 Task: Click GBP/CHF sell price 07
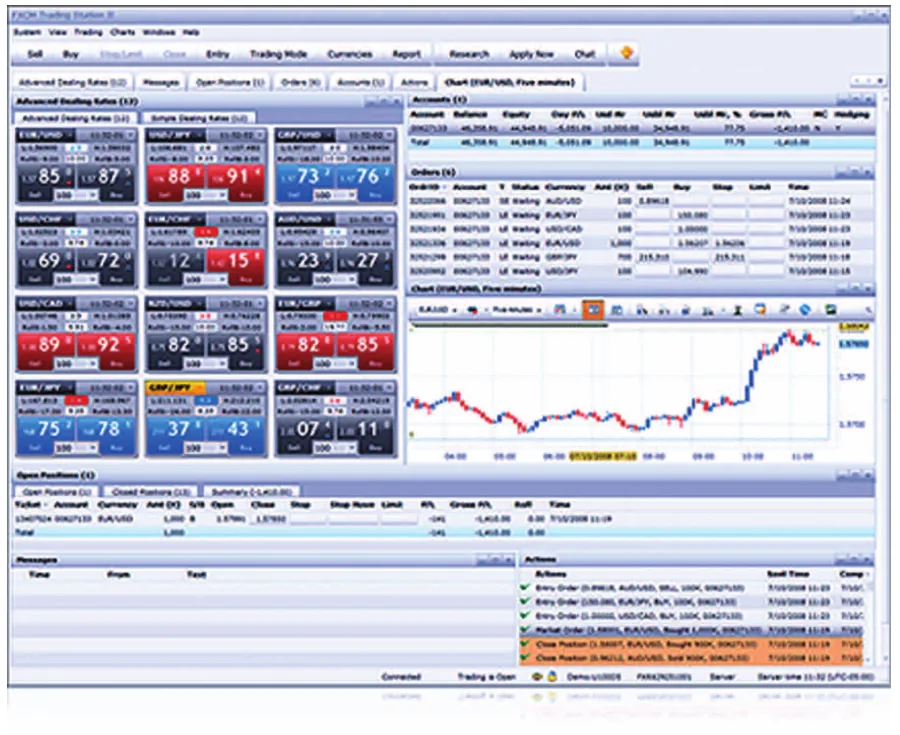coord(306,429)
